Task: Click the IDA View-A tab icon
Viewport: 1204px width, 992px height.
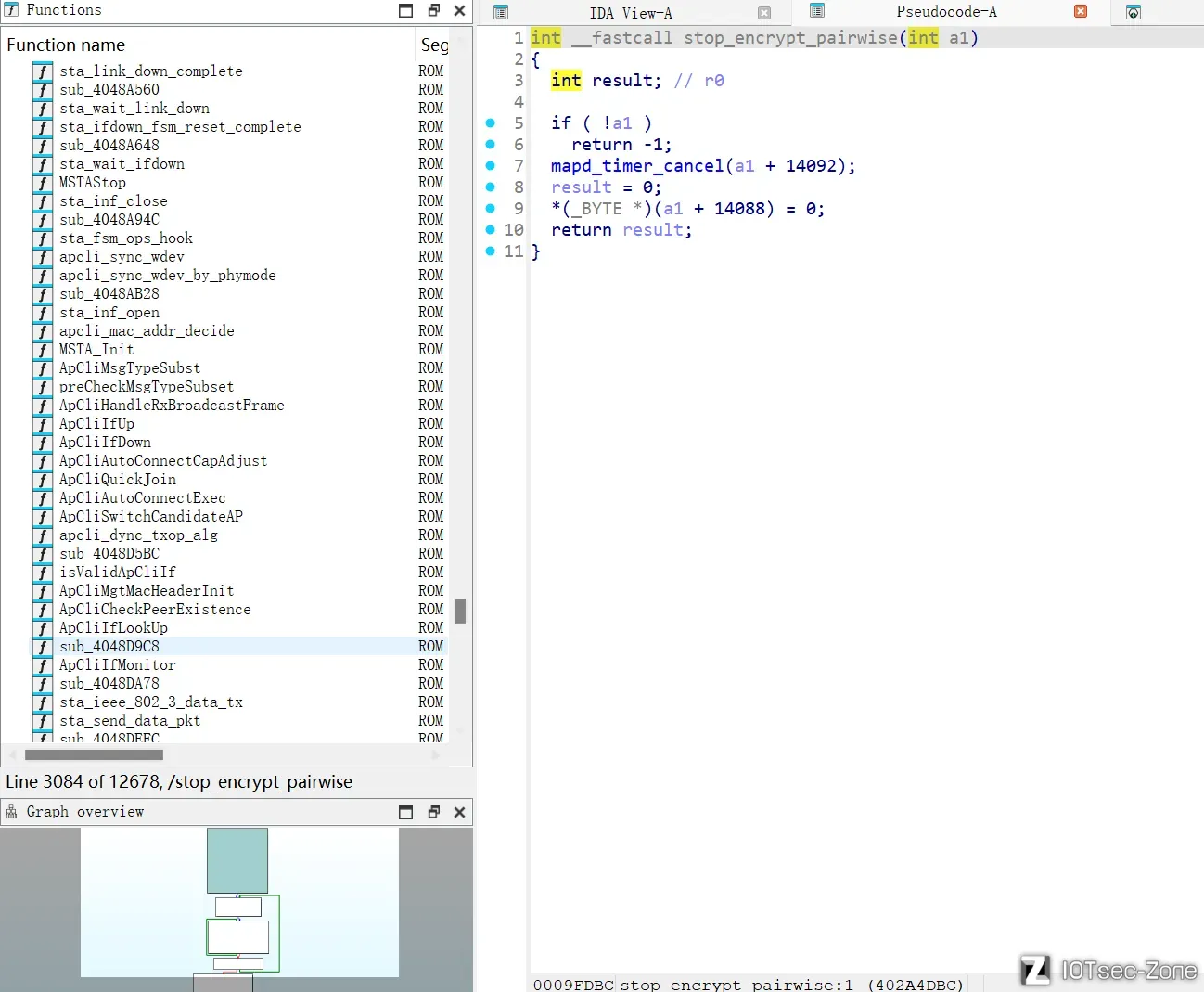Action: pos(501,12)
